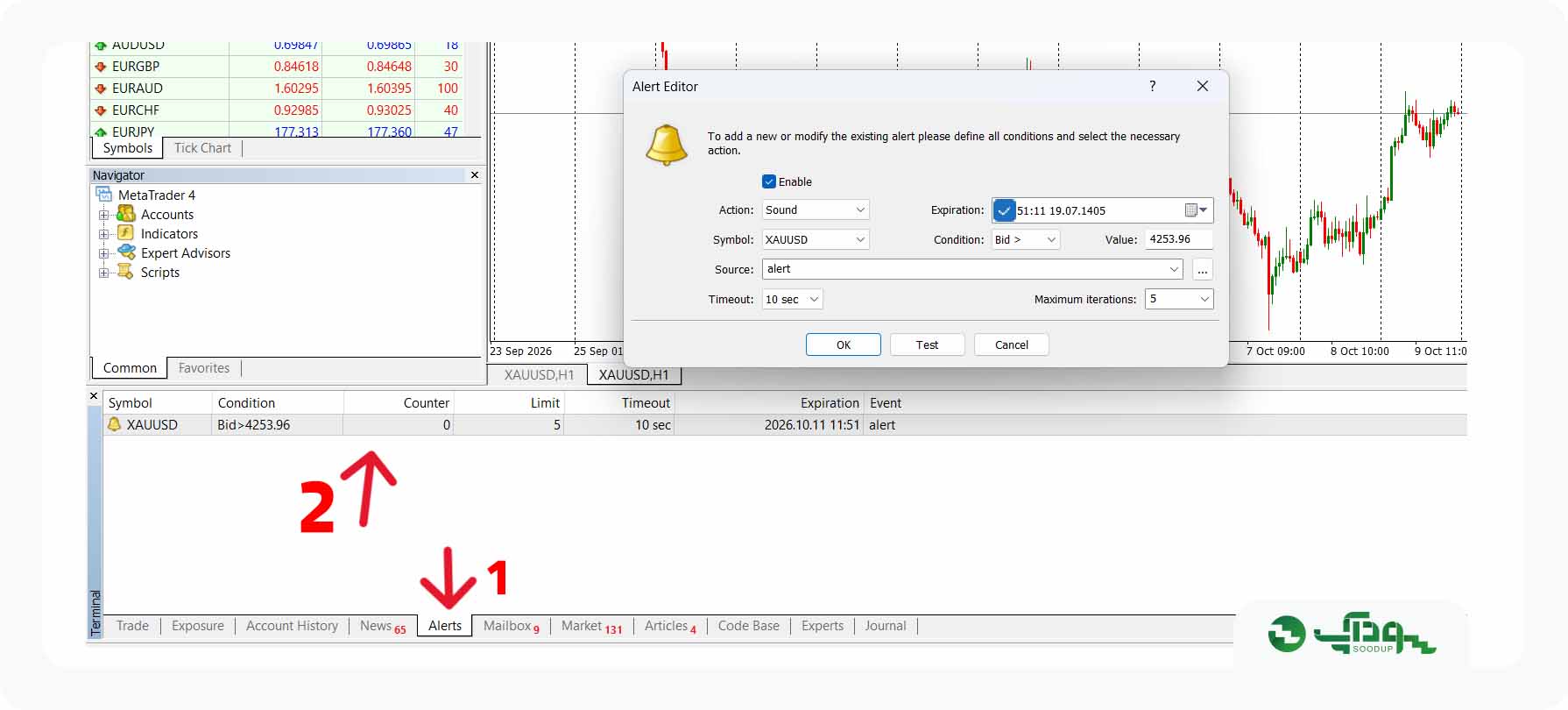1568x710 pixels.
Task: Open the Symbol dropdown showing XAUUSD
Action: (815, 239)
